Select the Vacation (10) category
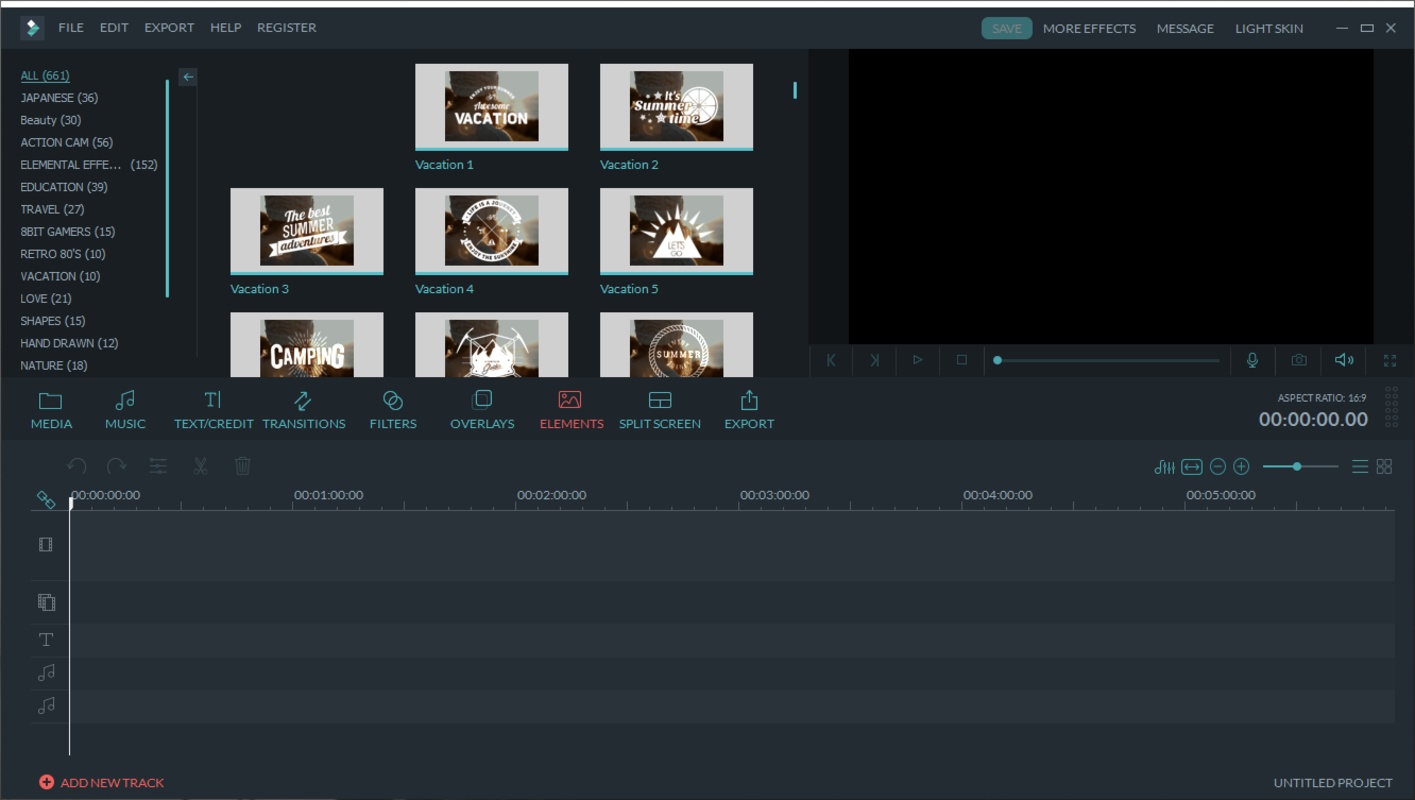The height and width of the screenshot is (800, 1415). click(60, 276)
